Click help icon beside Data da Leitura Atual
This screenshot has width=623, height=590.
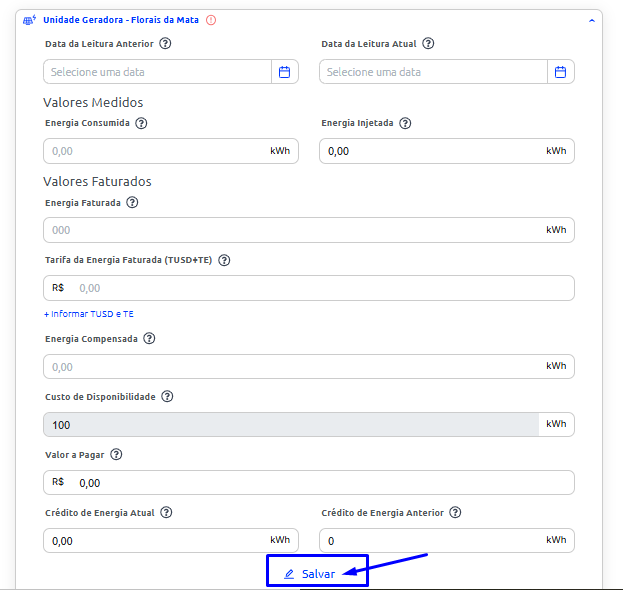coord(428,44)
